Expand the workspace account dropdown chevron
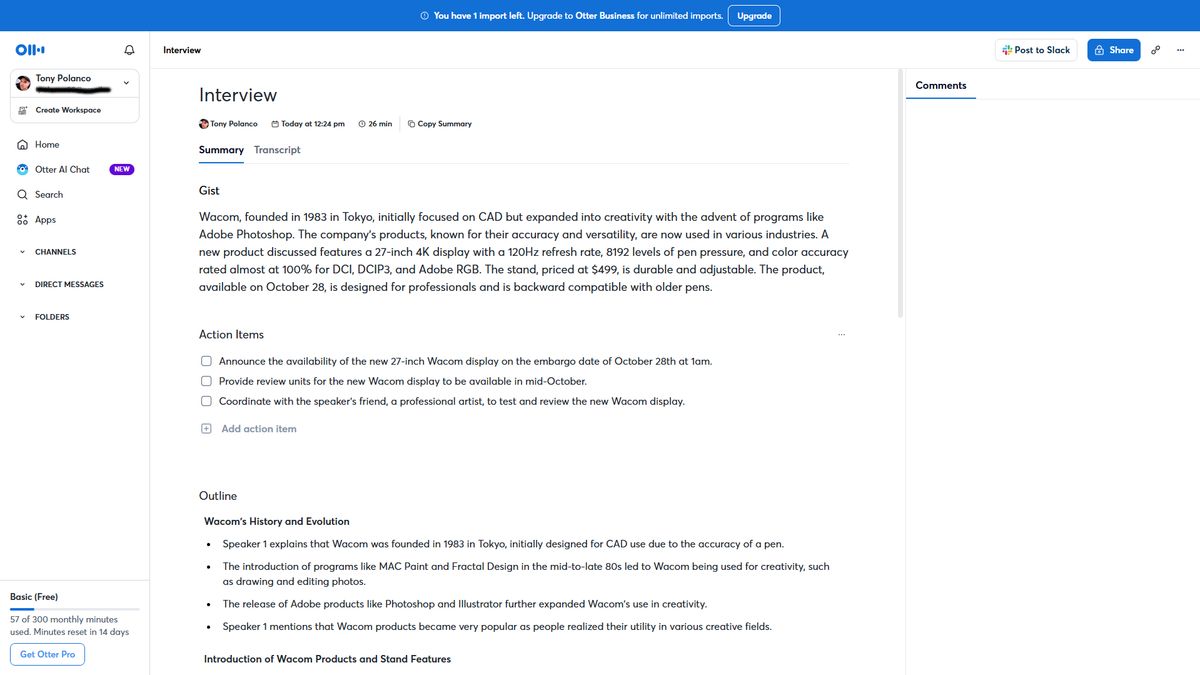 (126, 83)
